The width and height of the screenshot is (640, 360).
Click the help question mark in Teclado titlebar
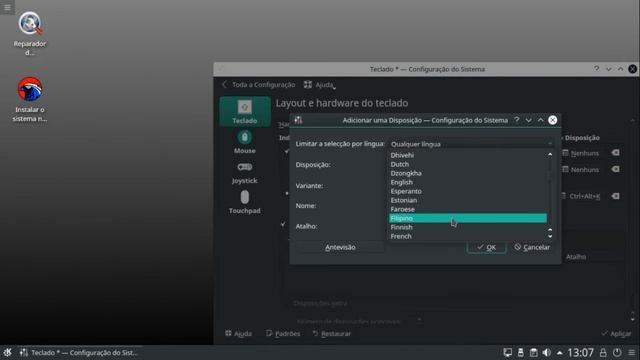tap(596, 69)
